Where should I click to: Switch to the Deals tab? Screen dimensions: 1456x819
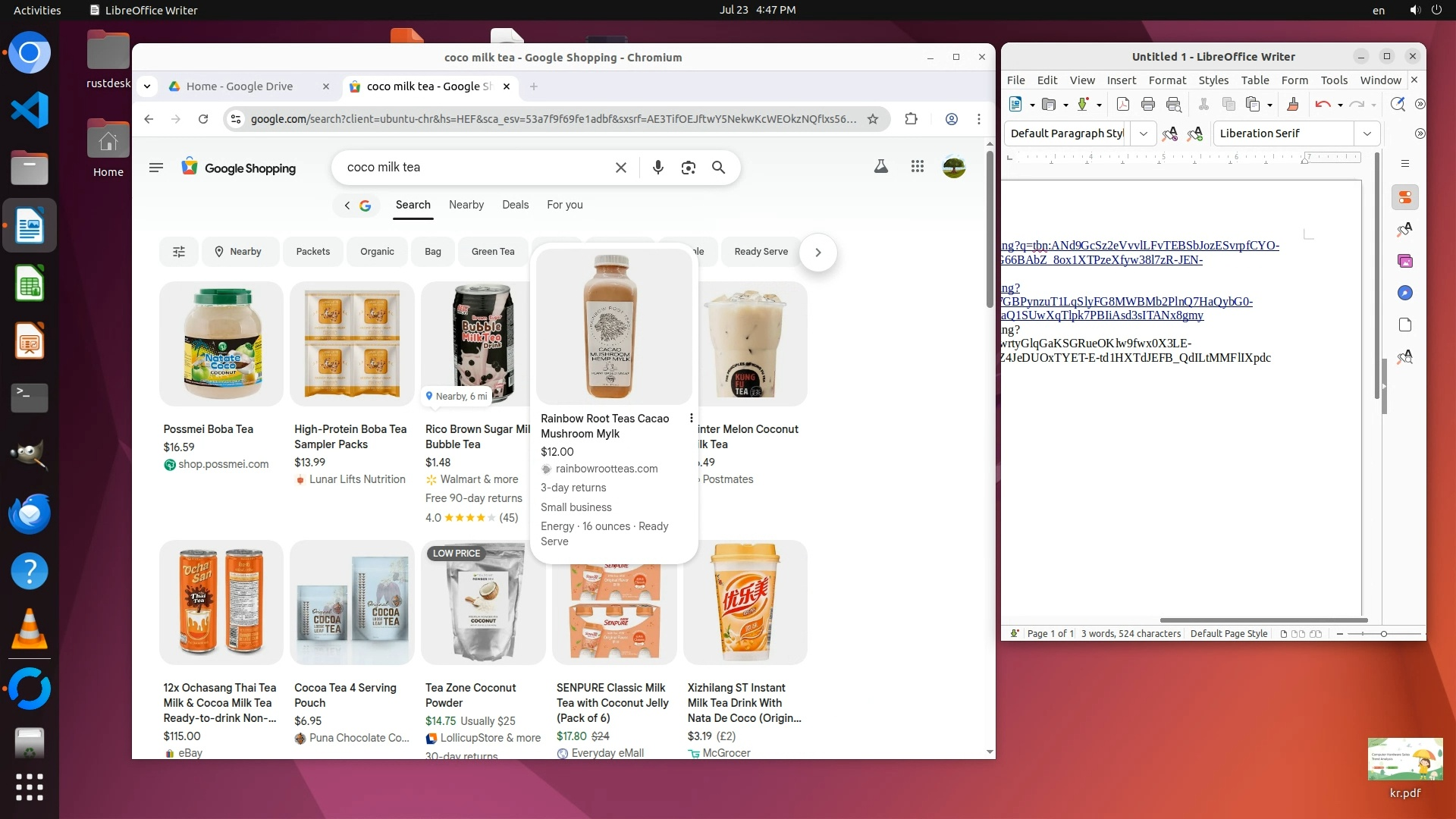tap(515, 205)
